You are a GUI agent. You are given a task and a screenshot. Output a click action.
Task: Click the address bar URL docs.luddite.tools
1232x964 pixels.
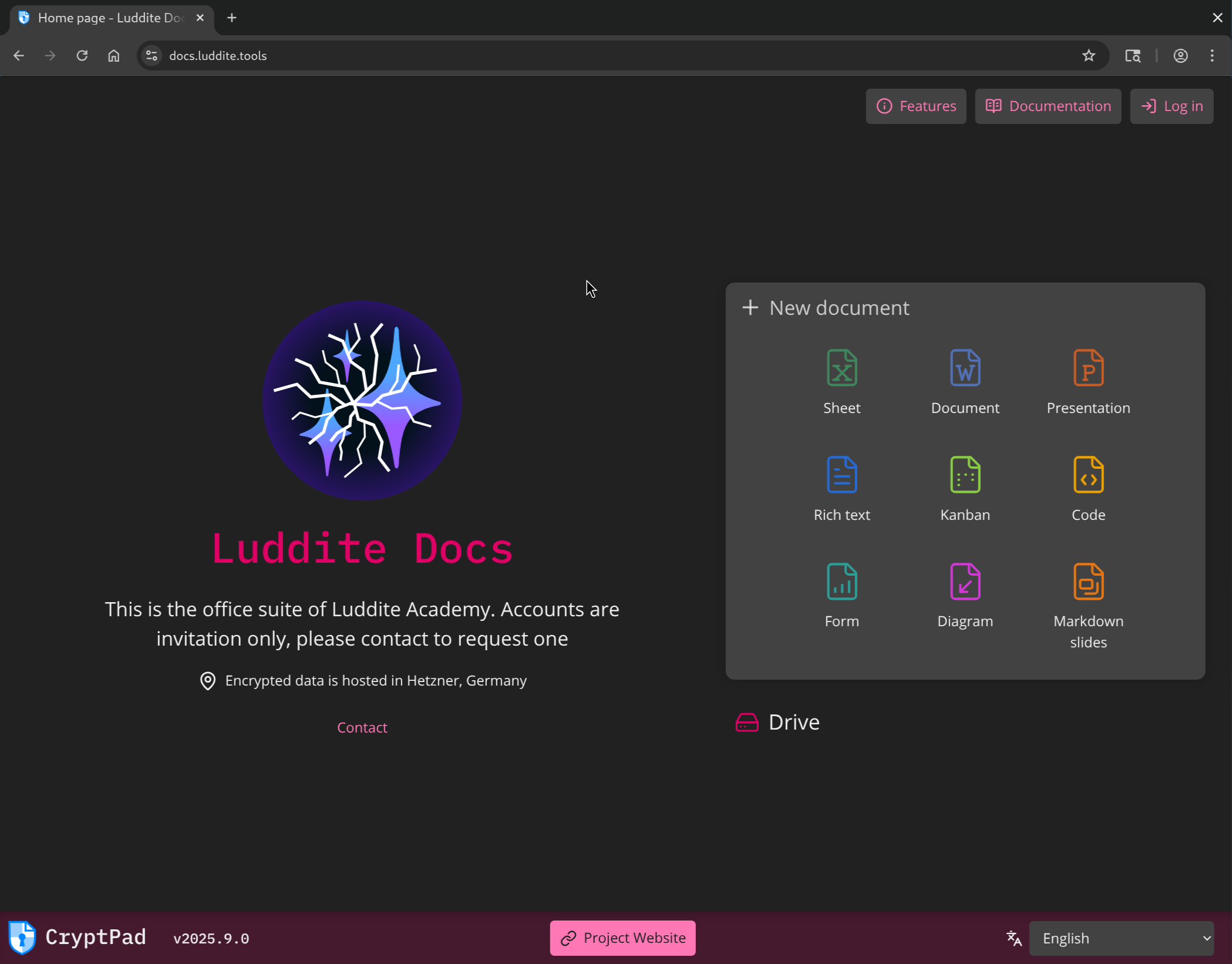coord(218,56)
